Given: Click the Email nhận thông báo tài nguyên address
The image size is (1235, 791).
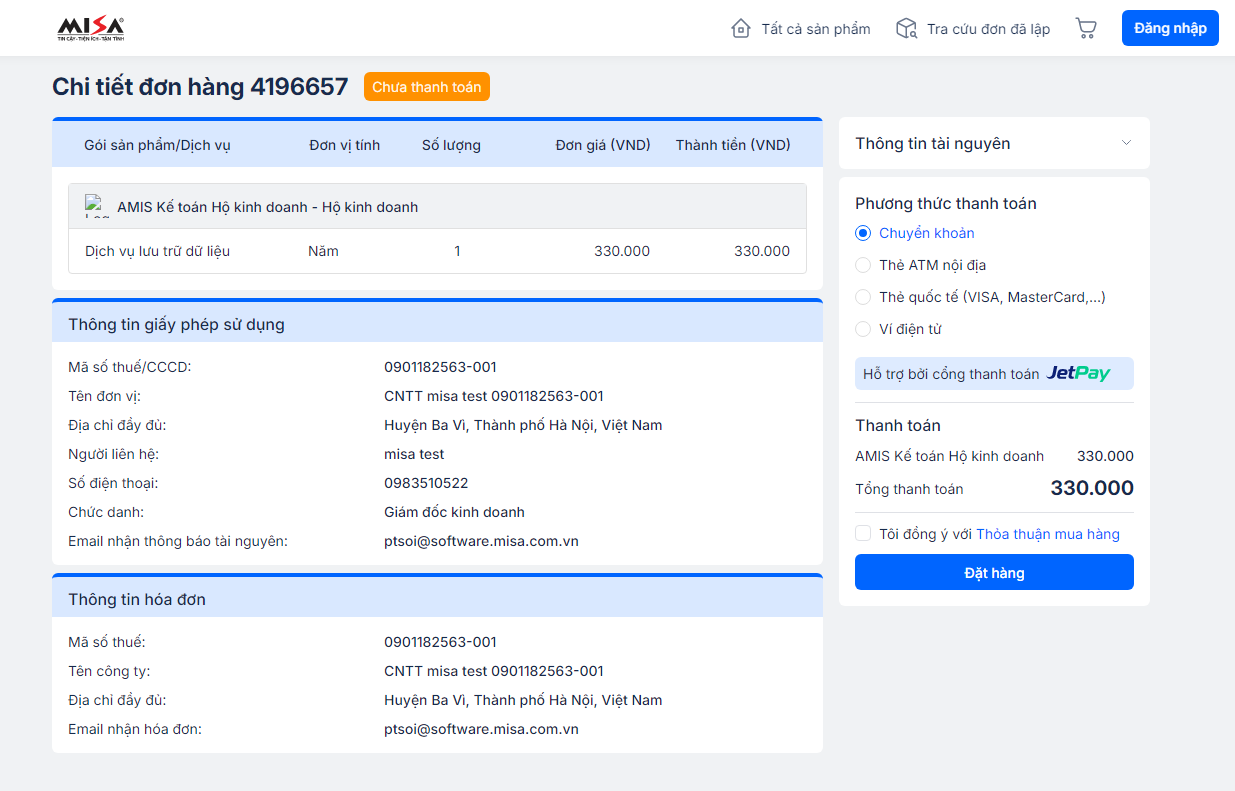Looking at the screenshot, I should tap(481, 541).
